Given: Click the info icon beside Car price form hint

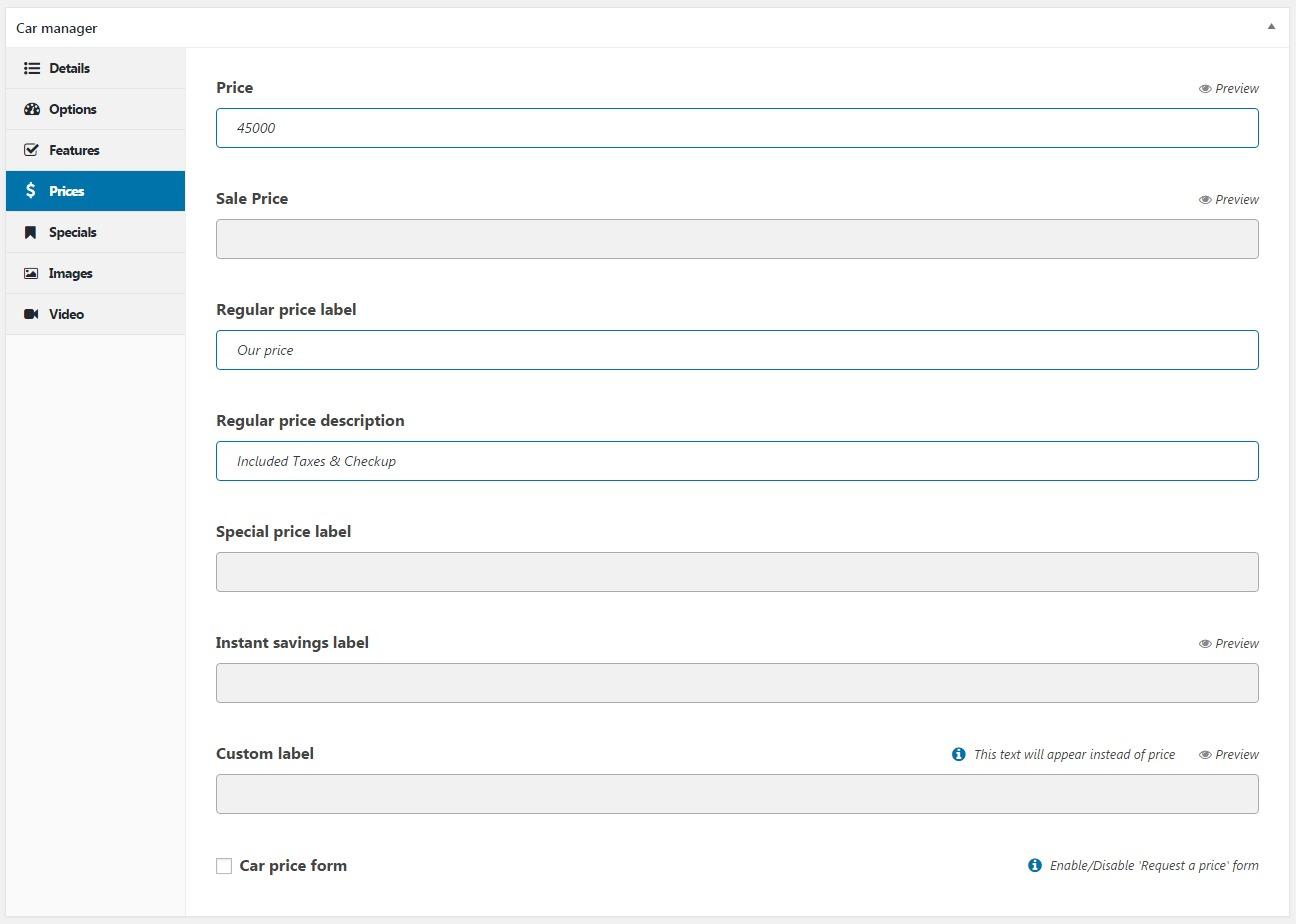Looking at the screenshot, I should (x=1034, y=866).
